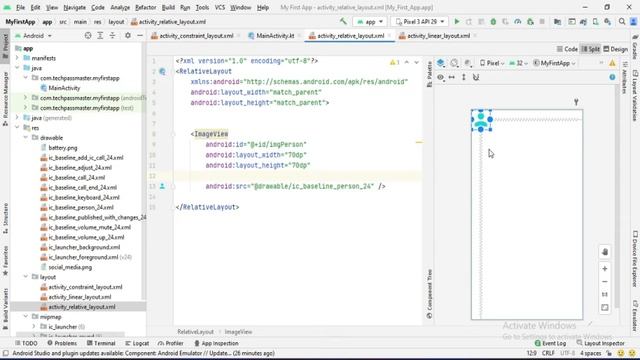Open the API 32 version dropdown
640x360 pixels.
coord(518,63)
